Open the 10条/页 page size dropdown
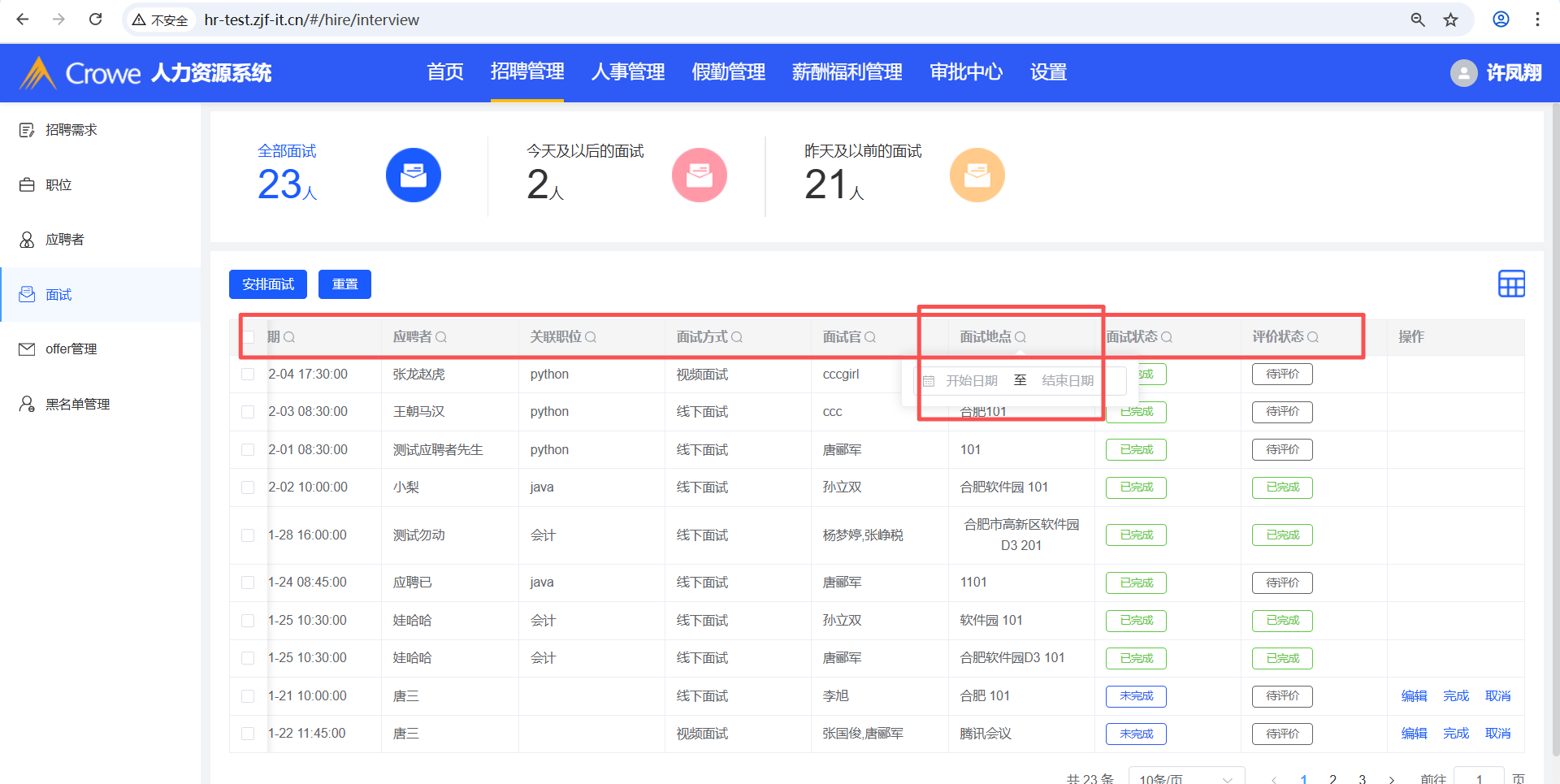This screenshot has width=1560, height=784. (1185, 778)
